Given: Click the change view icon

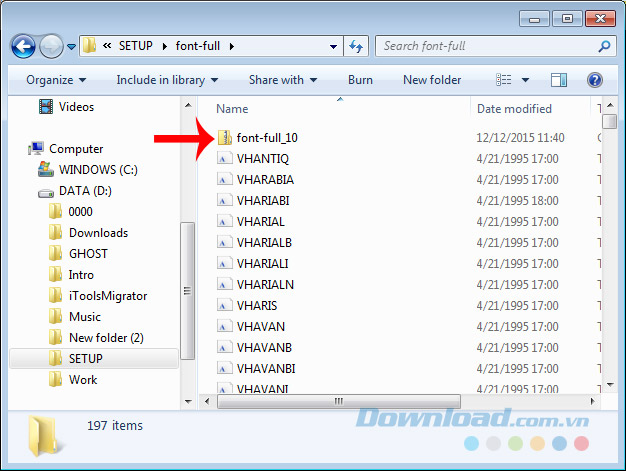Looking at the screenshot, I should click(x=505, y=80).
